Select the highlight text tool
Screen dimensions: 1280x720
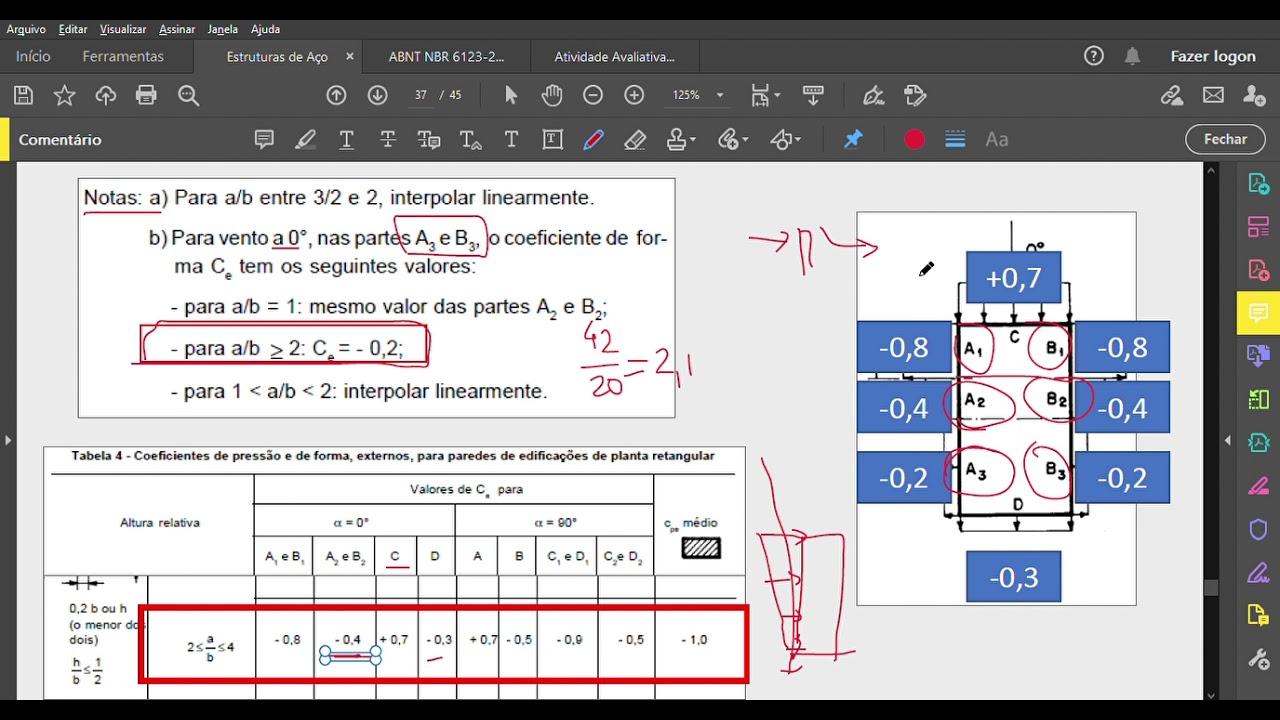tap(305, 140)
